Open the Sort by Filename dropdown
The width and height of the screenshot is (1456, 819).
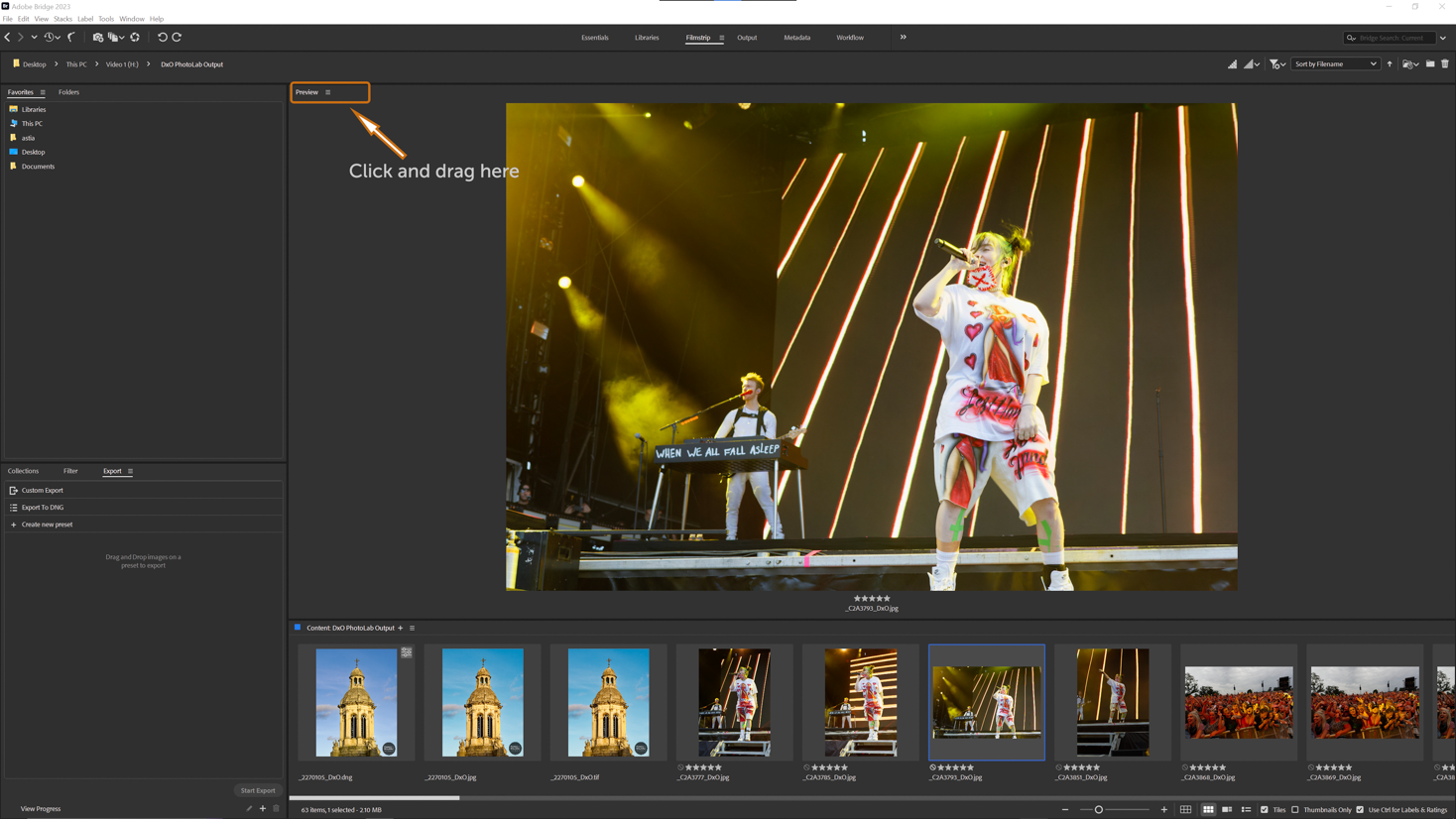(1334, 63)
